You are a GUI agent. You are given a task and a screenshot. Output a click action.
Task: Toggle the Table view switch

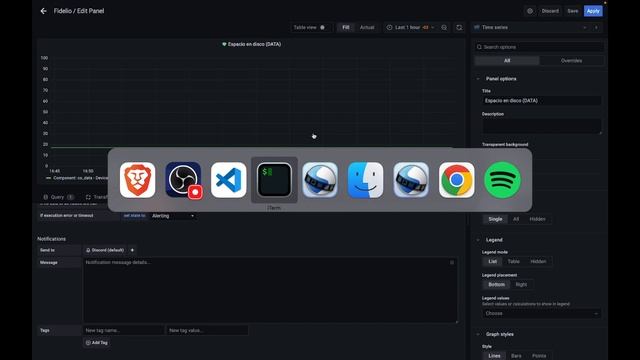point(322,27)
